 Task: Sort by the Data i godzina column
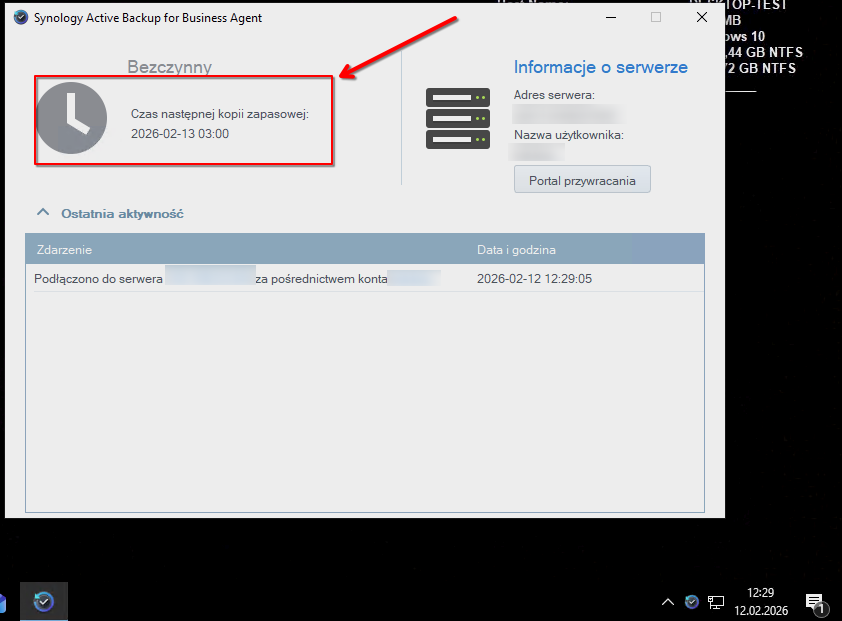coord(516,249)
